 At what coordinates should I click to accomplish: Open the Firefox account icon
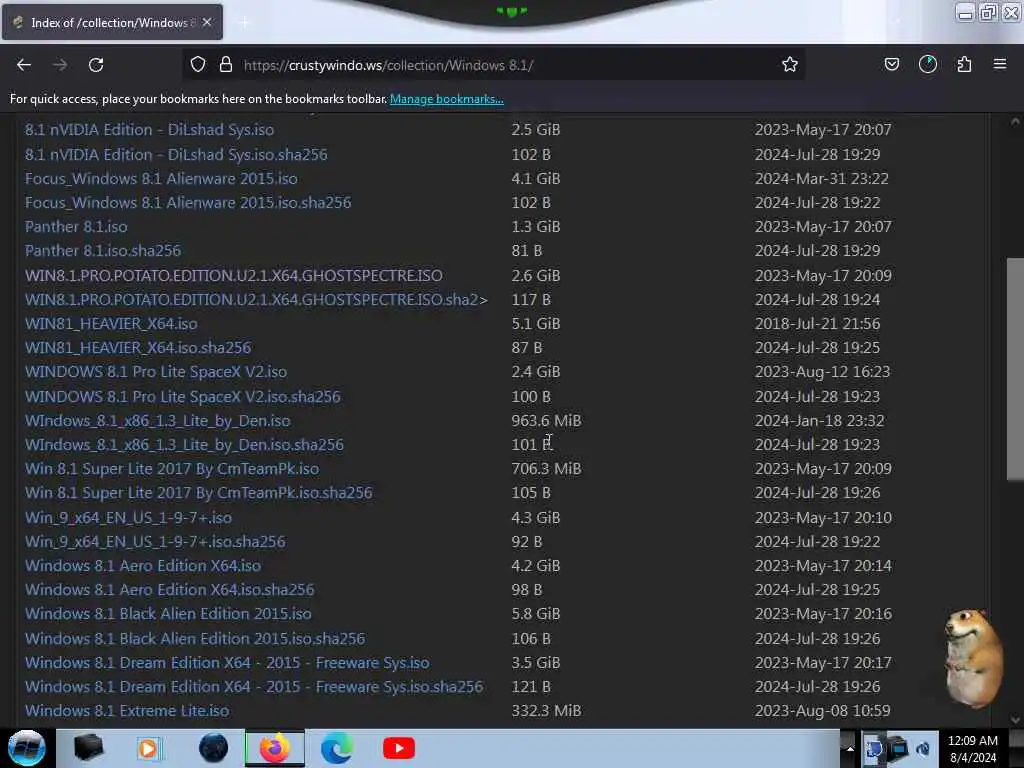tap(928, 65)
